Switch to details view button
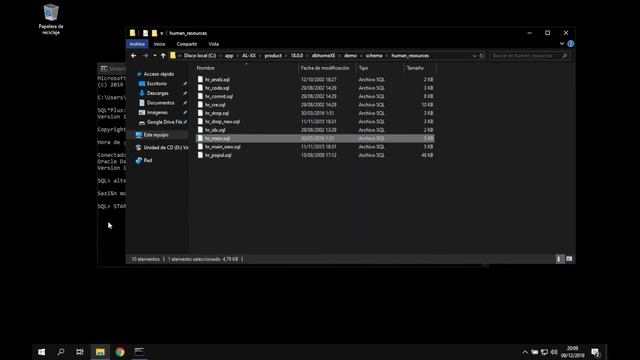 tap(560, 259)
